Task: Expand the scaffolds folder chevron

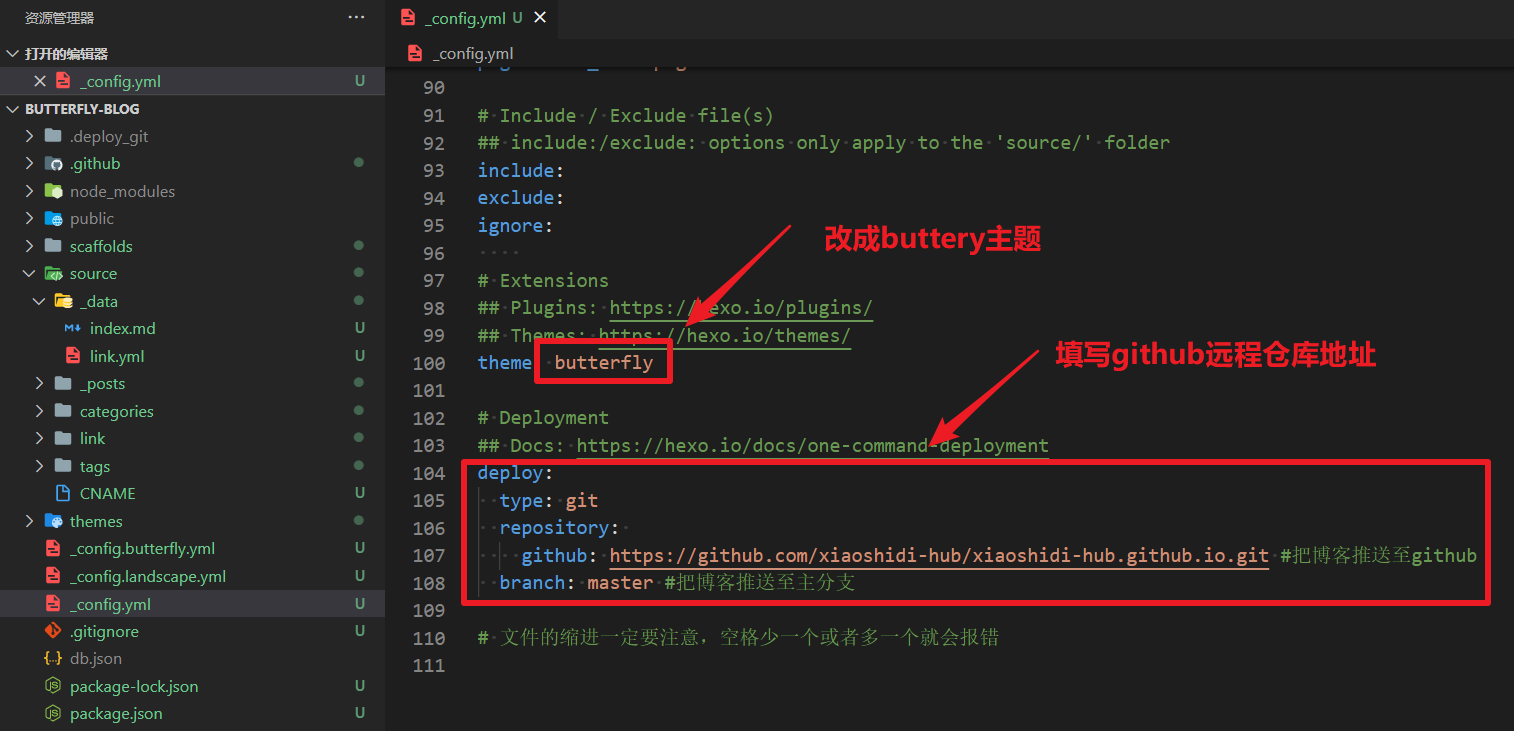Action: [x=30, y=246]
